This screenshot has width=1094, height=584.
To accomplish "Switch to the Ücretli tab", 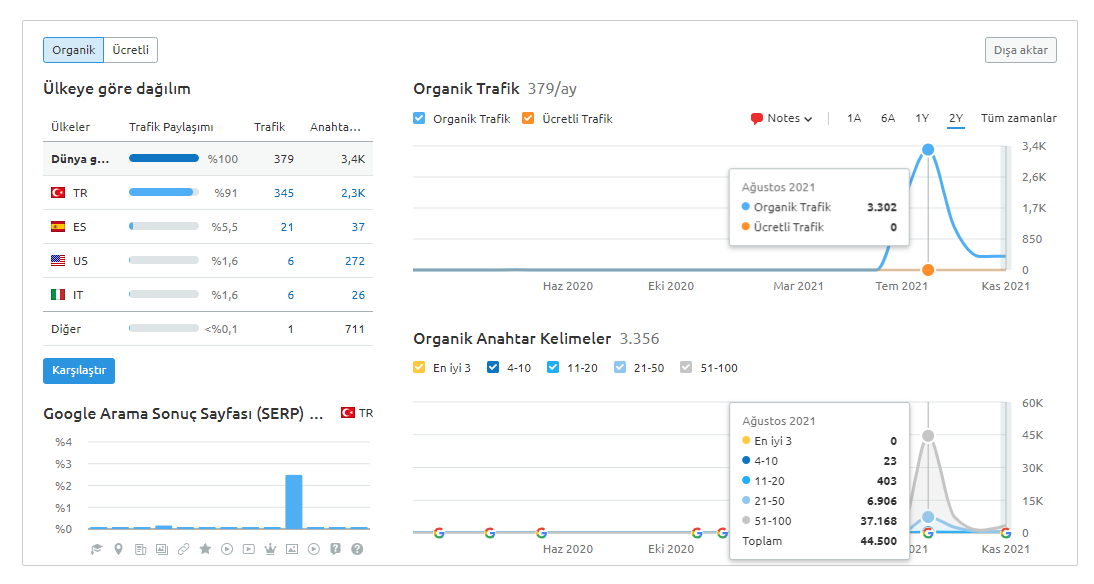I will 130,50.
